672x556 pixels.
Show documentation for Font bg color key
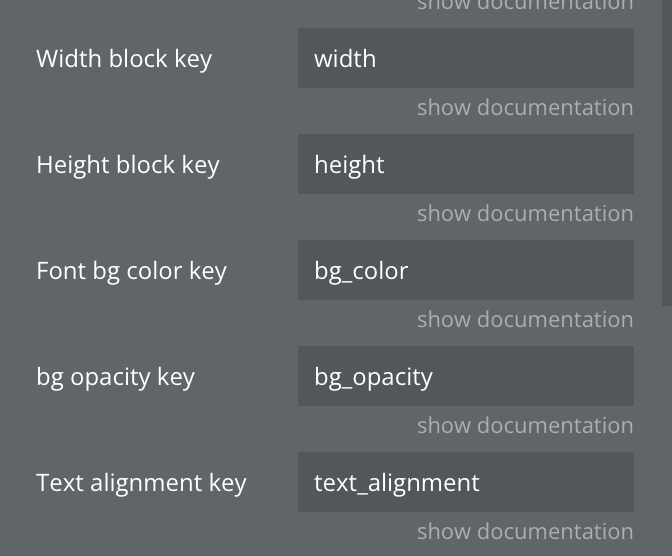pyautogui.click(x=525, y=319)
